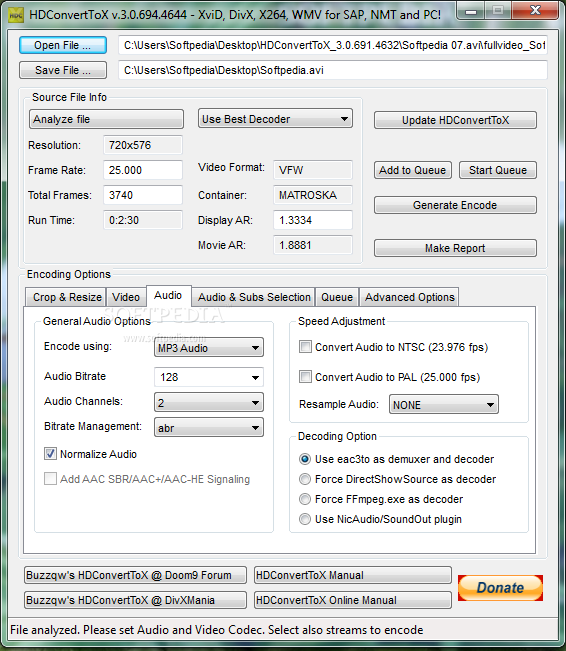The width and height of the screenshot is (566, 651).
Task: Click Update HDConvertToX button
Action: pos(455,120)
